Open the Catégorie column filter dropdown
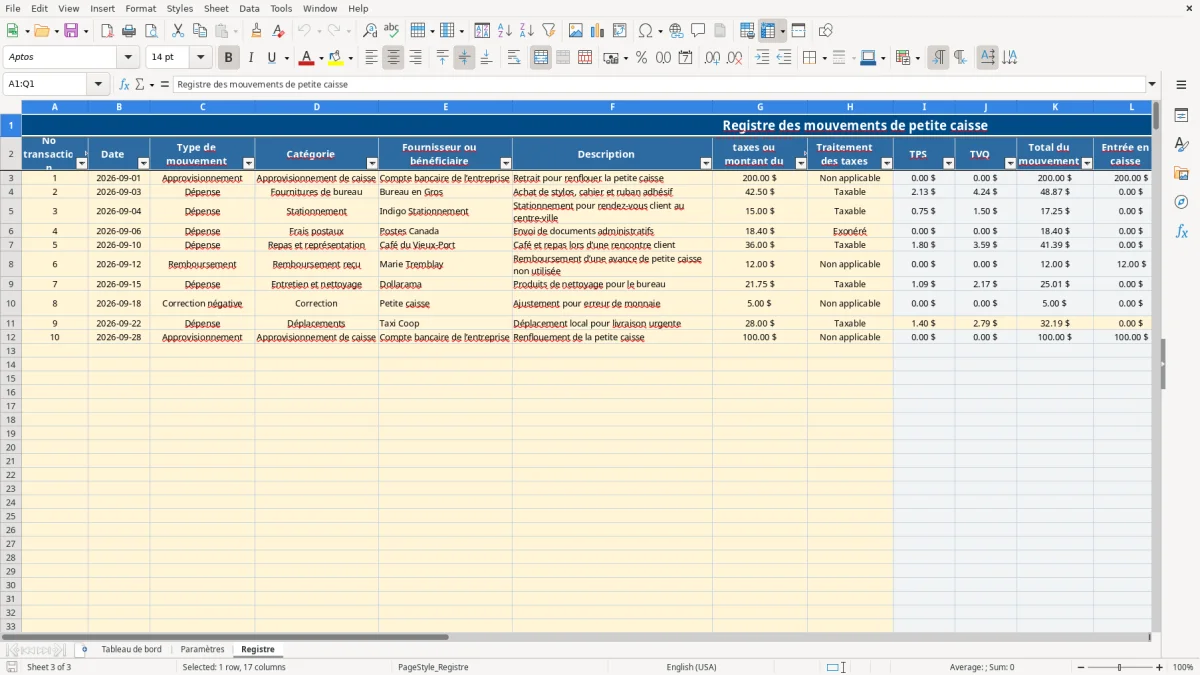The width and height of the screenshot is (1200, 675). 372,163
